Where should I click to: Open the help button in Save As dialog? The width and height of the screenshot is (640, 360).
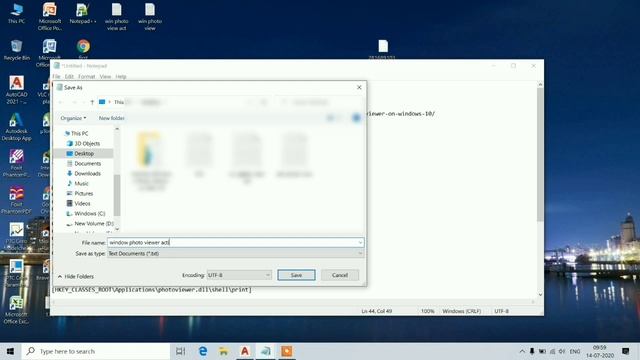coord(356,118)
